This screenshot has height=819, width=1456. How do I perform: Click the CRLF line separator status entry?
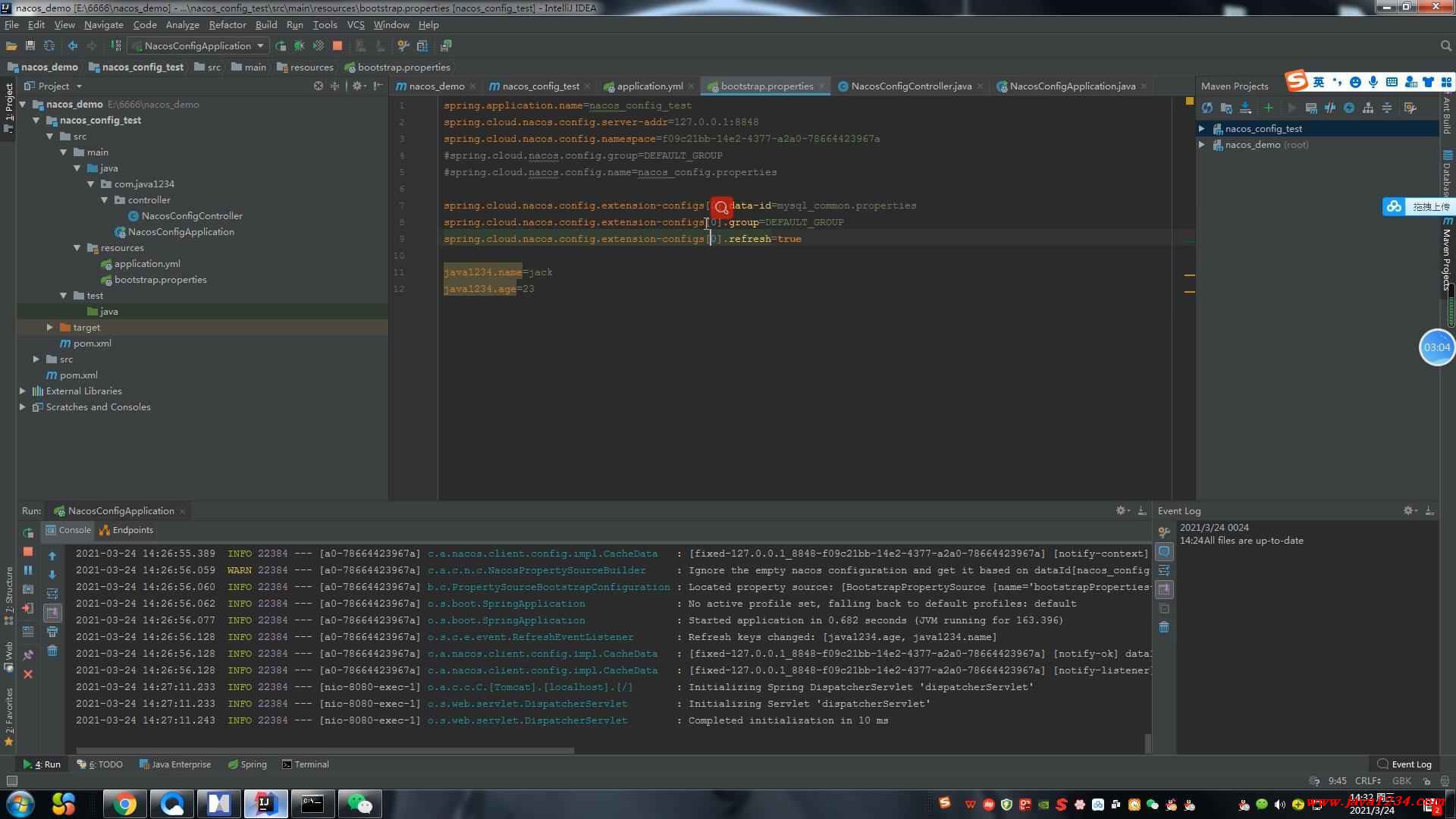coord(1368,781)
